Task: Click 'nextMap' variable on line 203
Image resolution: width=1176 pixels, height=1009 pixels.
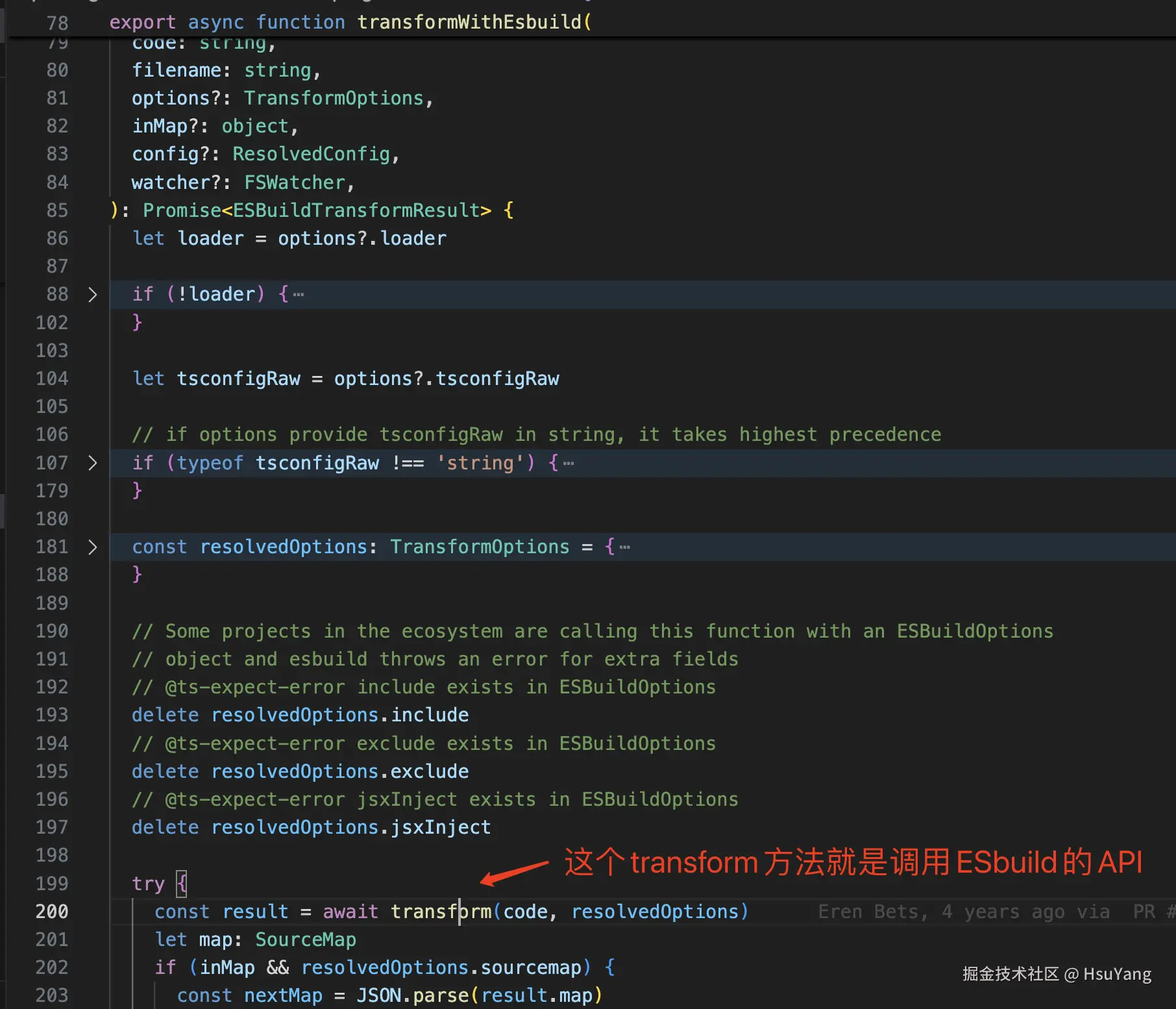Action: click(284, 995)
